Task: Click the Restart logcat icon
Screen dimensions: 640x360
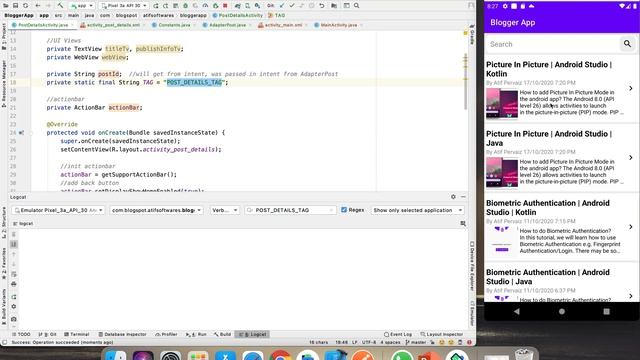Action: click(x=13, y=297)
